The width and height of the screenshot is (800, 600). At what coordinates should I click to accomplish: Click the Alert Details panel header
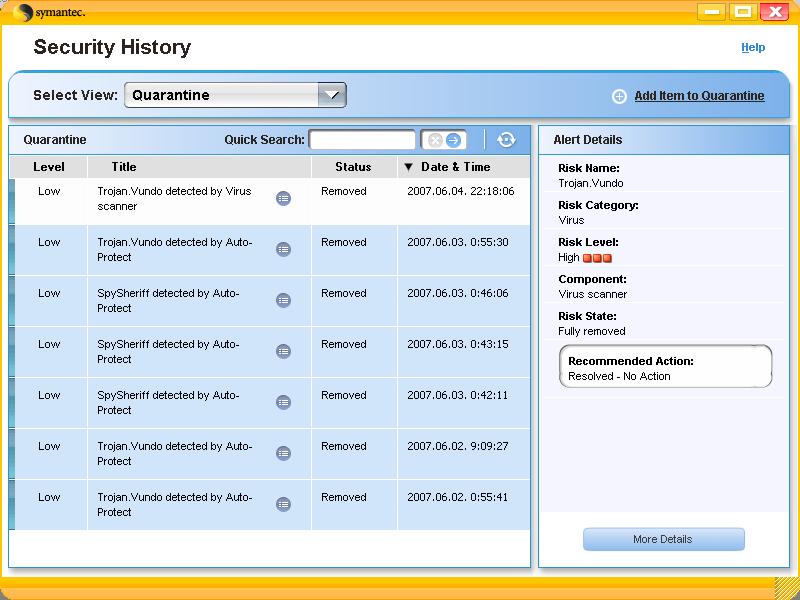tap(664, 140)
